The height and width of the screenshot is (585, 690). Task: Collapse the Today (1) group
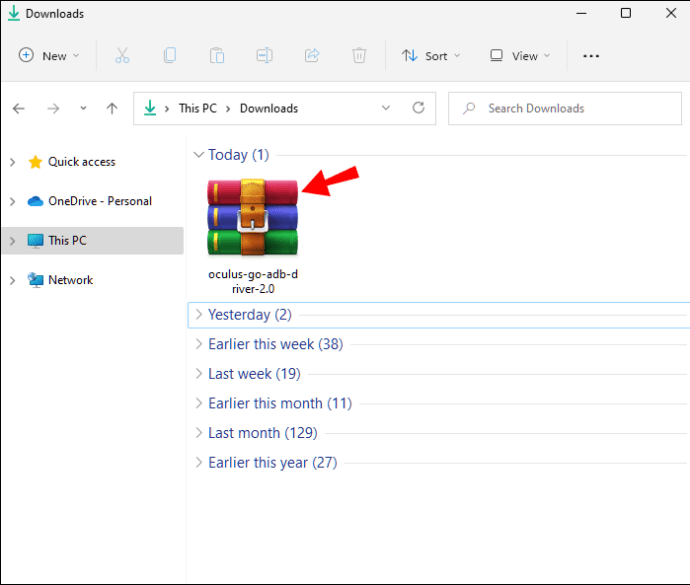pos(199,155)
